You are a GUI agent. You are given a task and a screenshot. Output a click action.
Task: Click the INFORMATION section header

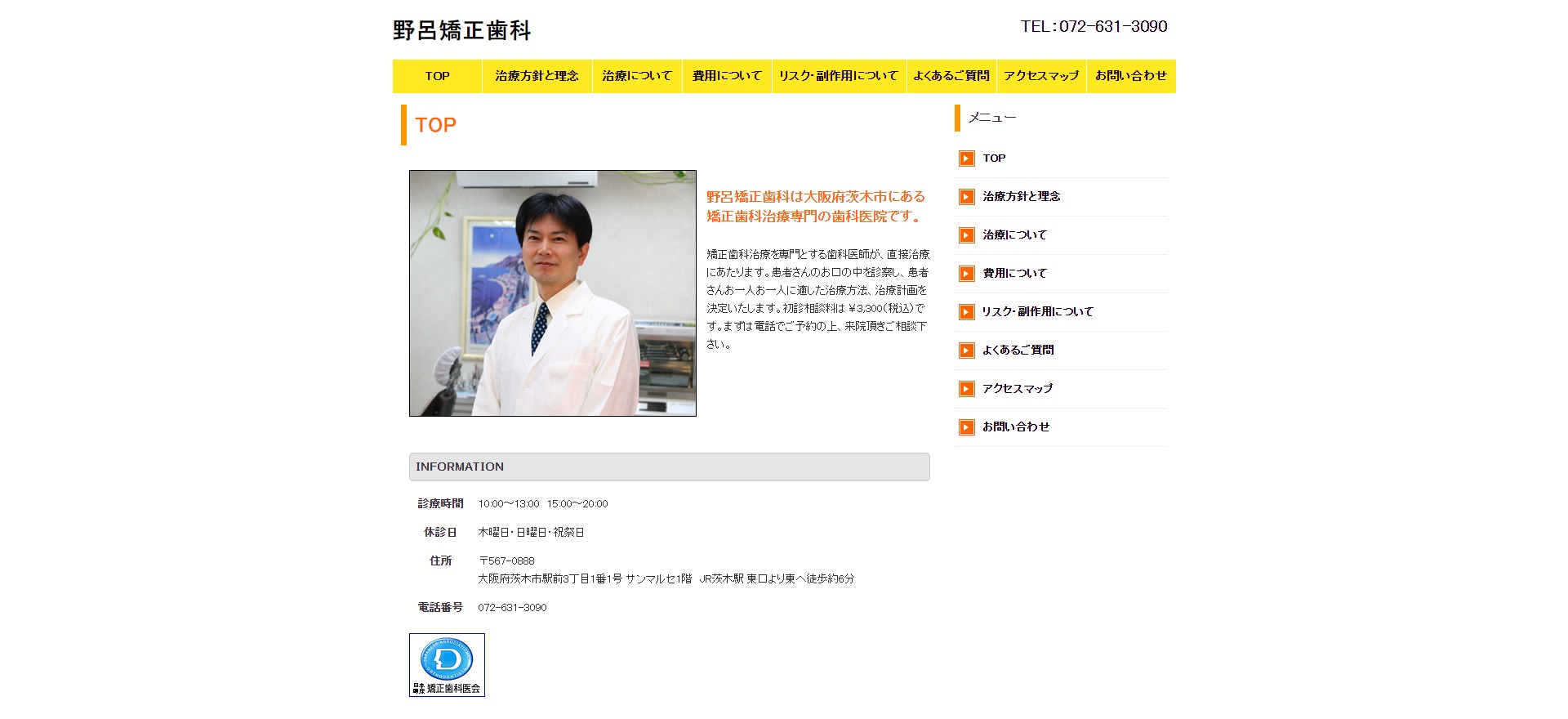[670, 467]
